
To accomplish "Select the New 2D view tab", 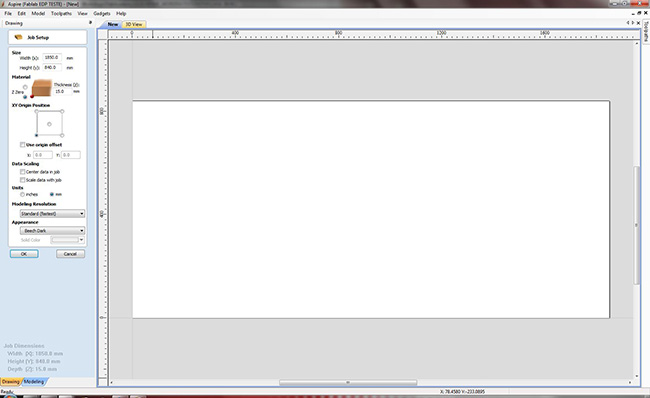I will pos(113,24).
